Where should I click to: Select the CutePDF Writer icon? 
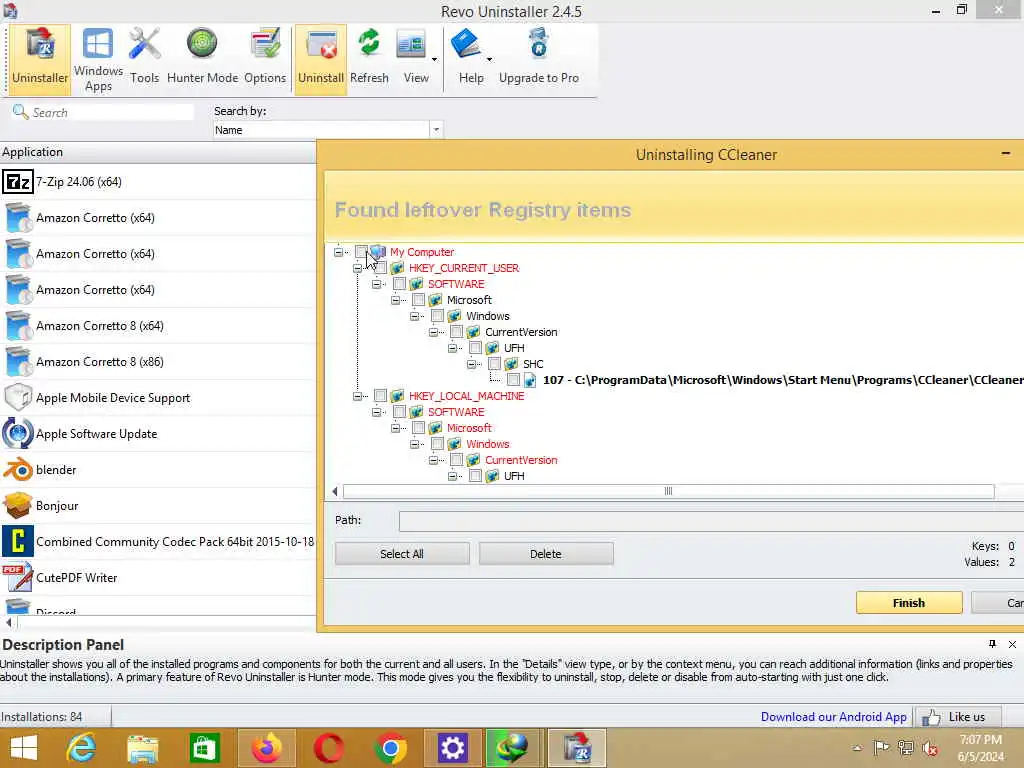click(x=18, y=577)
